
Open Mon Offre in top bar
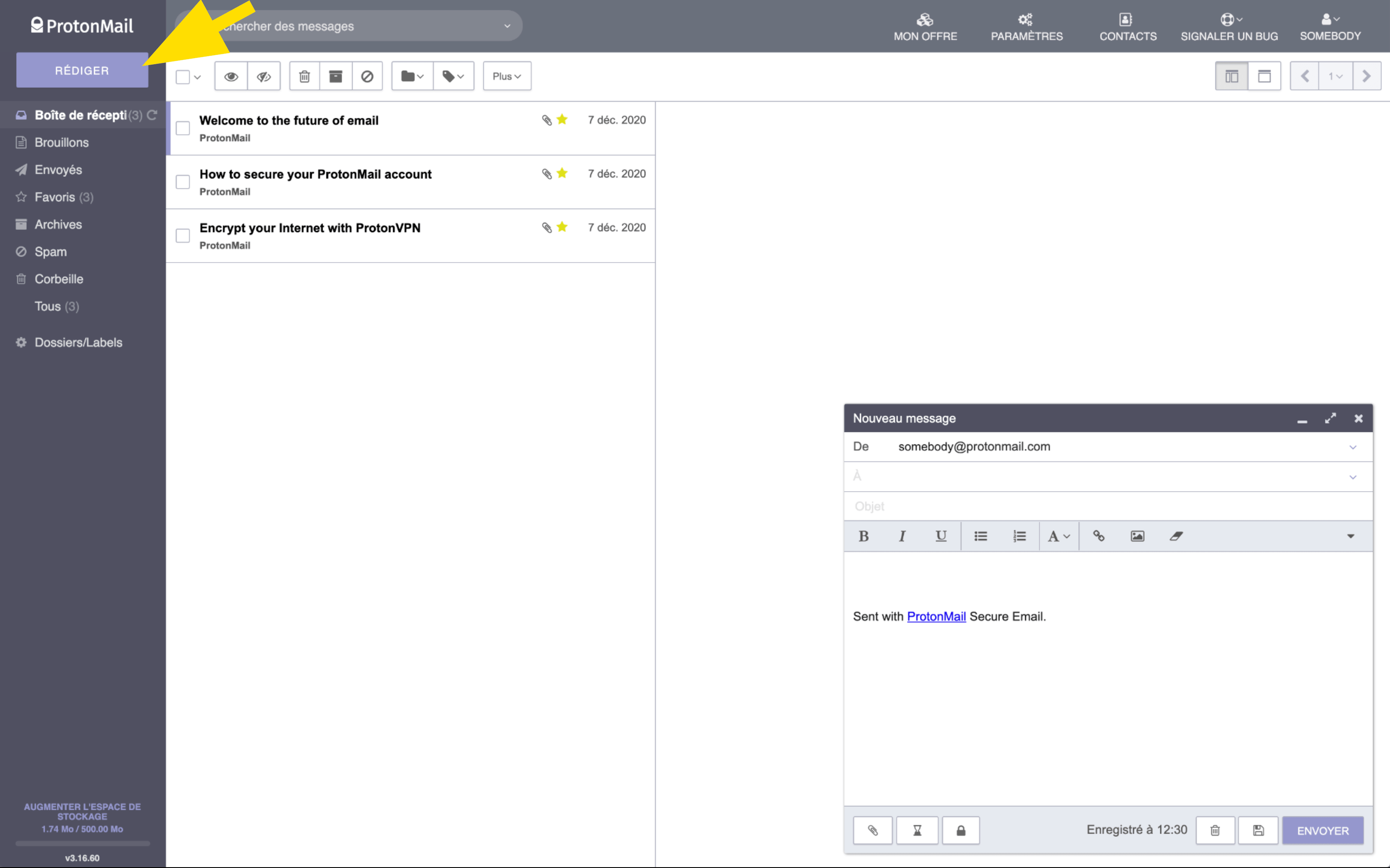point(925,27)
